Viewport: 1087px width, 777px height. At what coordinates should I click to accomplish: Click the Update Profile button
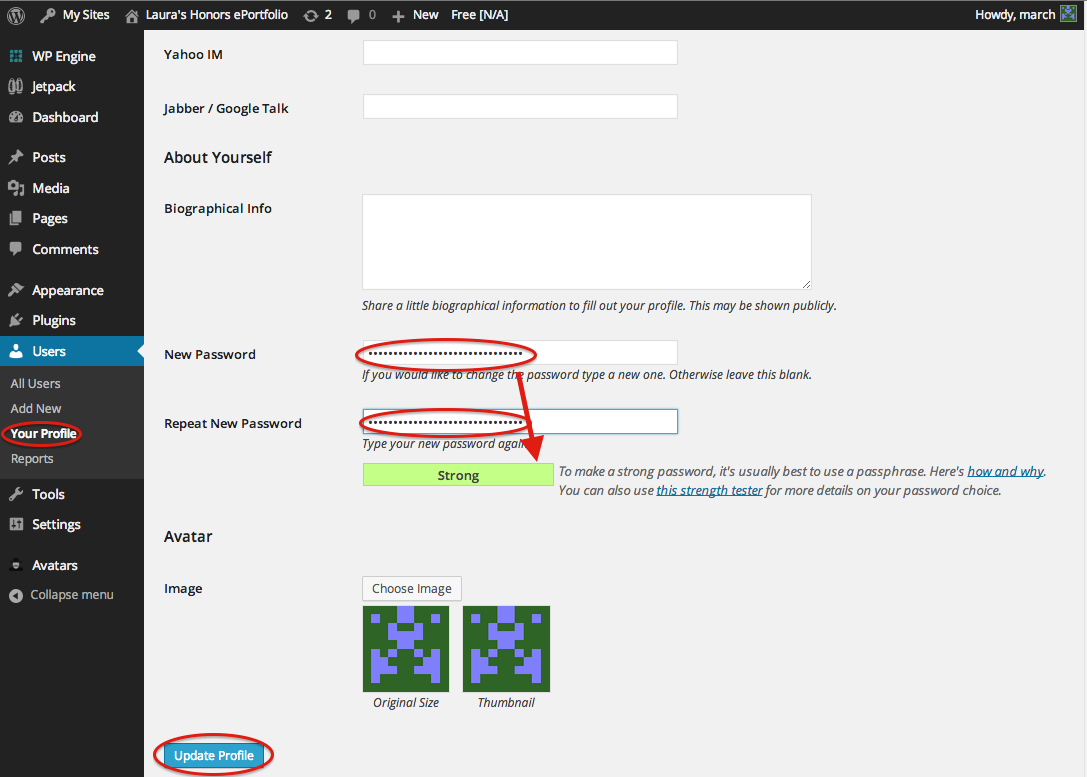213,755
